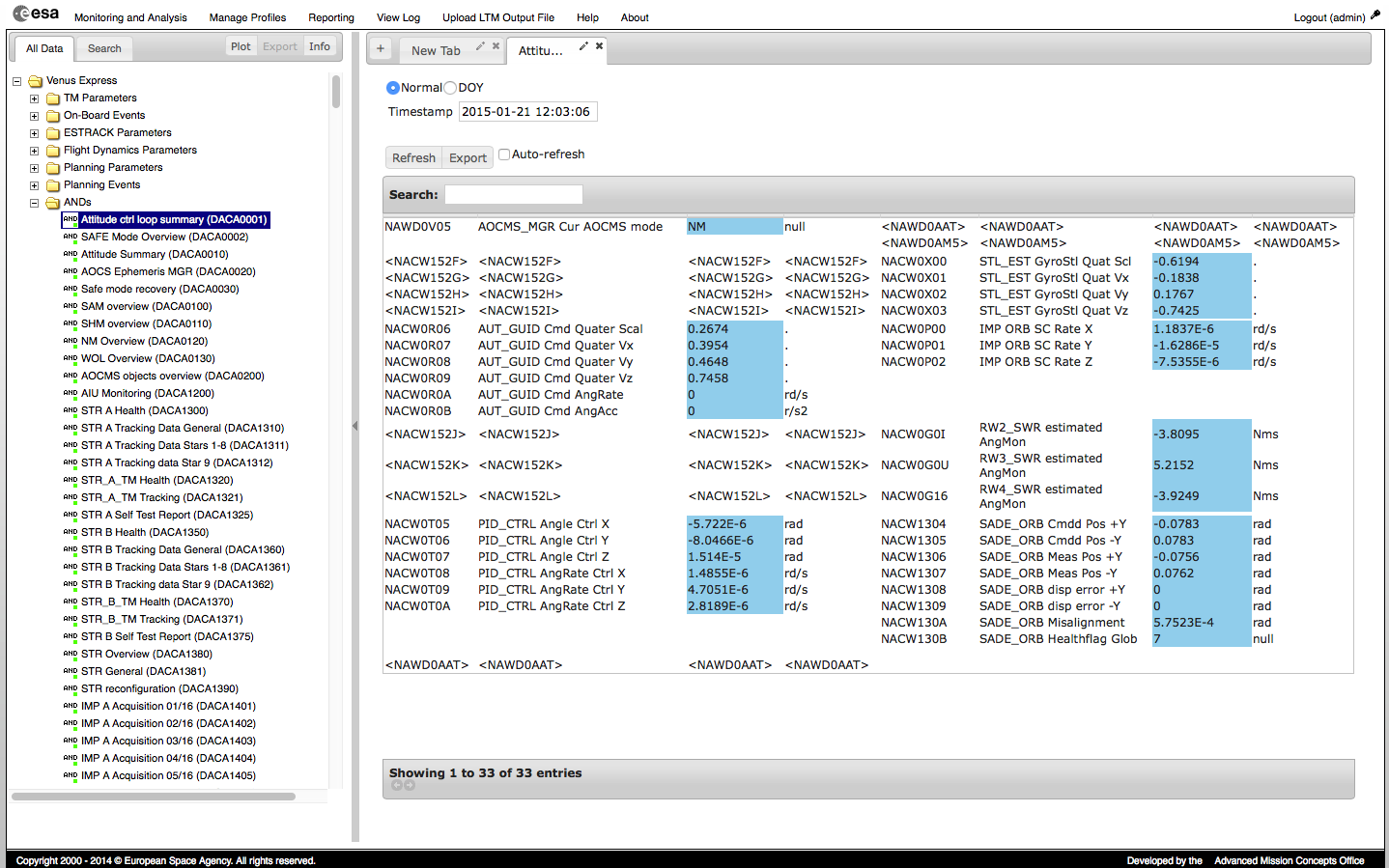Viewport: 1389px width, 868px height.
Task: Switch to the Search tab in left panel
Action: tap(104, 48)
